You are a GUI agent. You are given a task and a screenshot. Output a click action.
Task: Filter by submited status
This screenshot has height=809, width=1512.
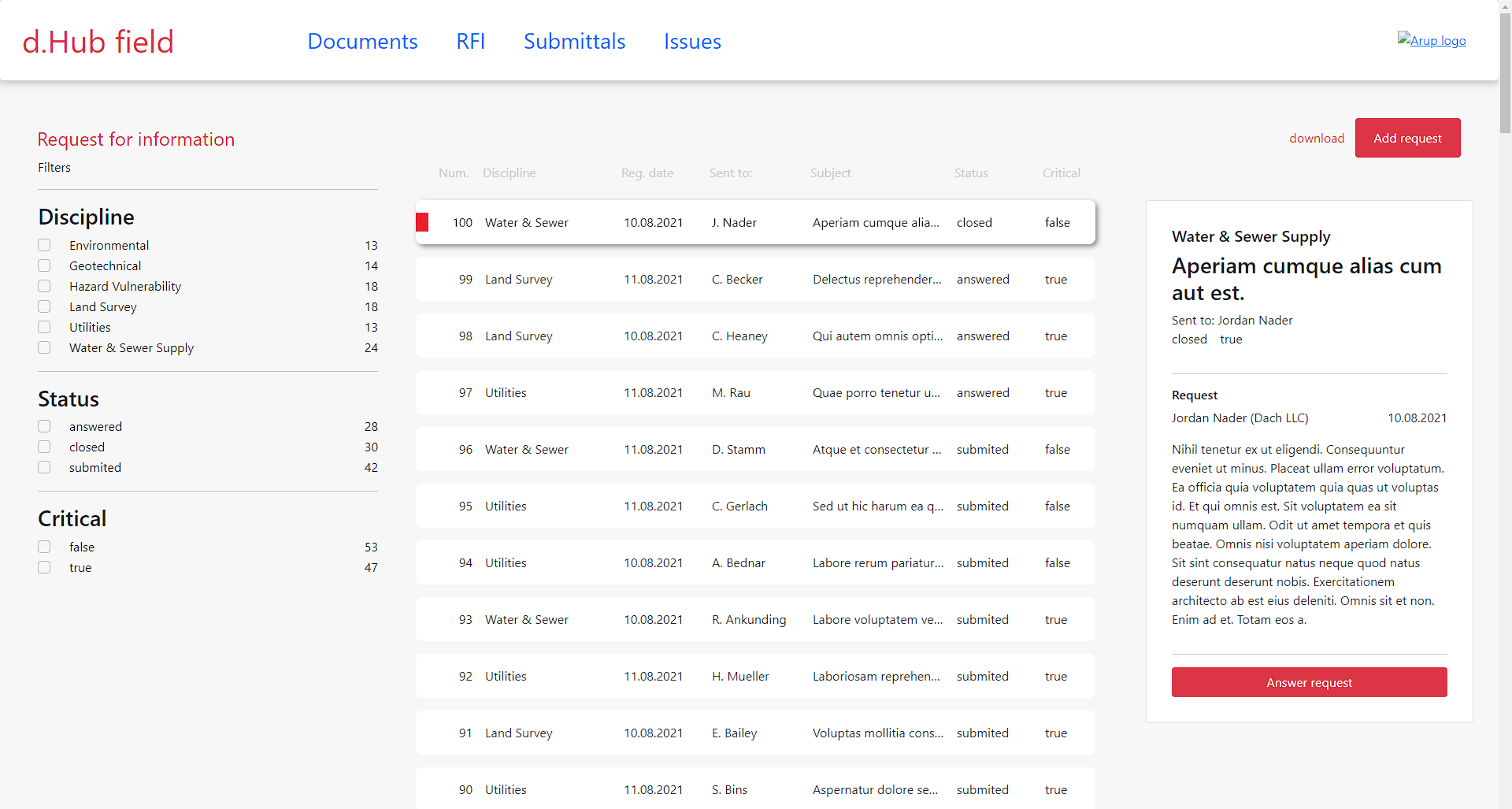click(x=44, y=467)
